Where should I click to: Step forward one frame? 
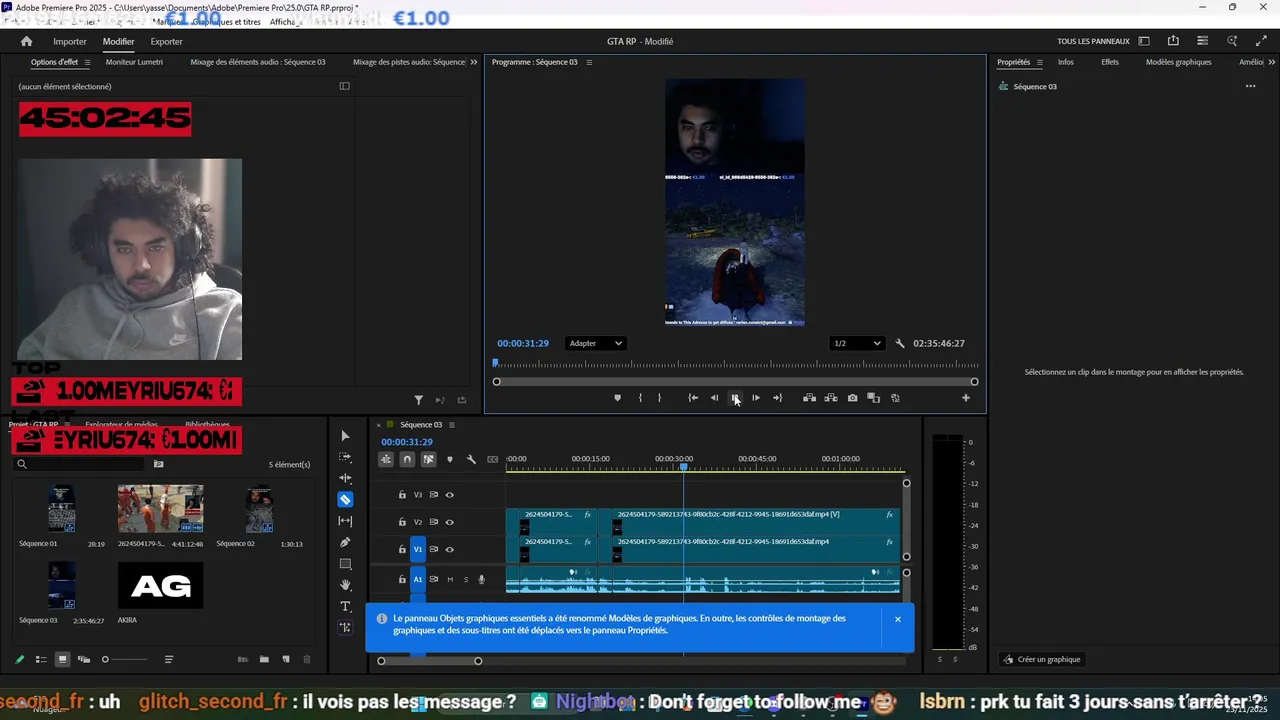756,398
